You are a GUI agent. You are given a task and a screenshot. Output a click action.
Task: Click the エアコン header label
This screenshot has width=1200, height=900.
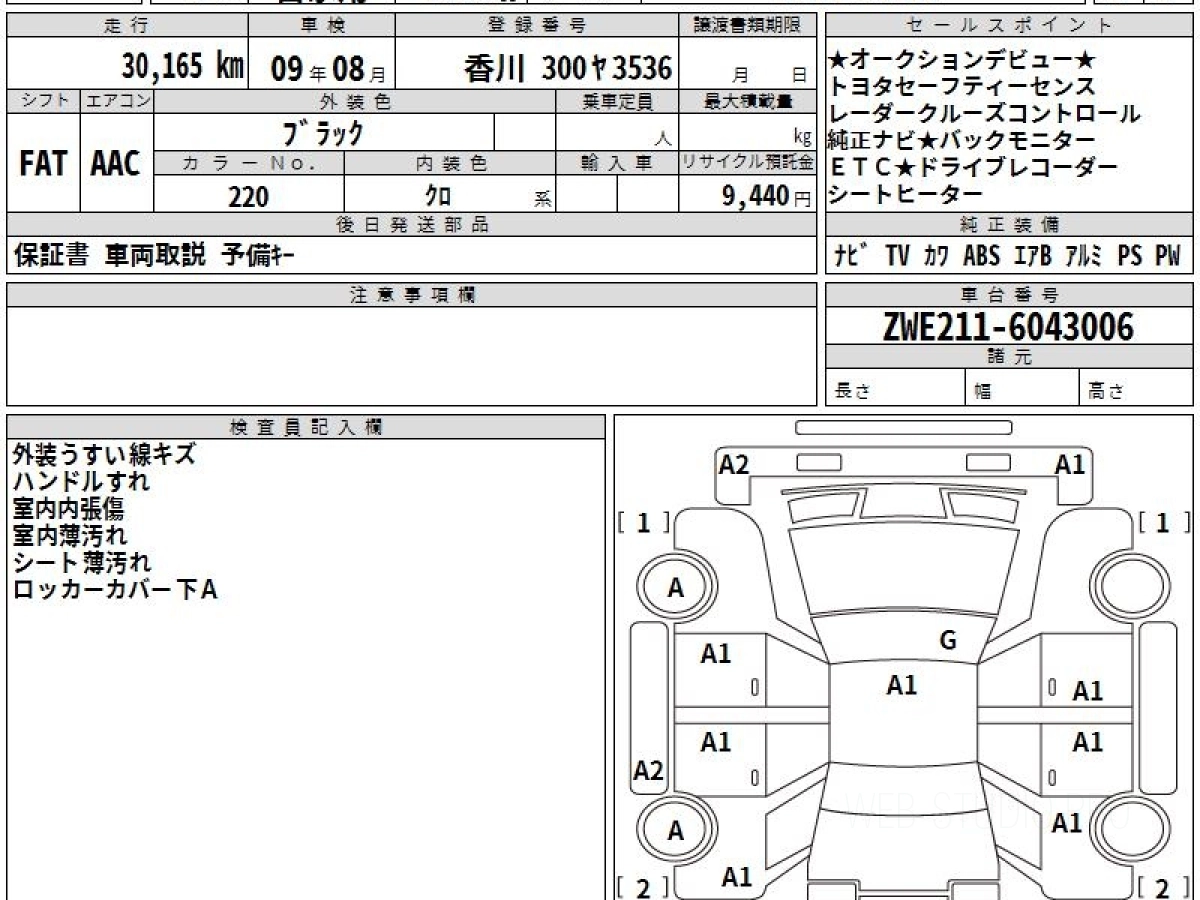pyautogui.click(x=117, y=101)
